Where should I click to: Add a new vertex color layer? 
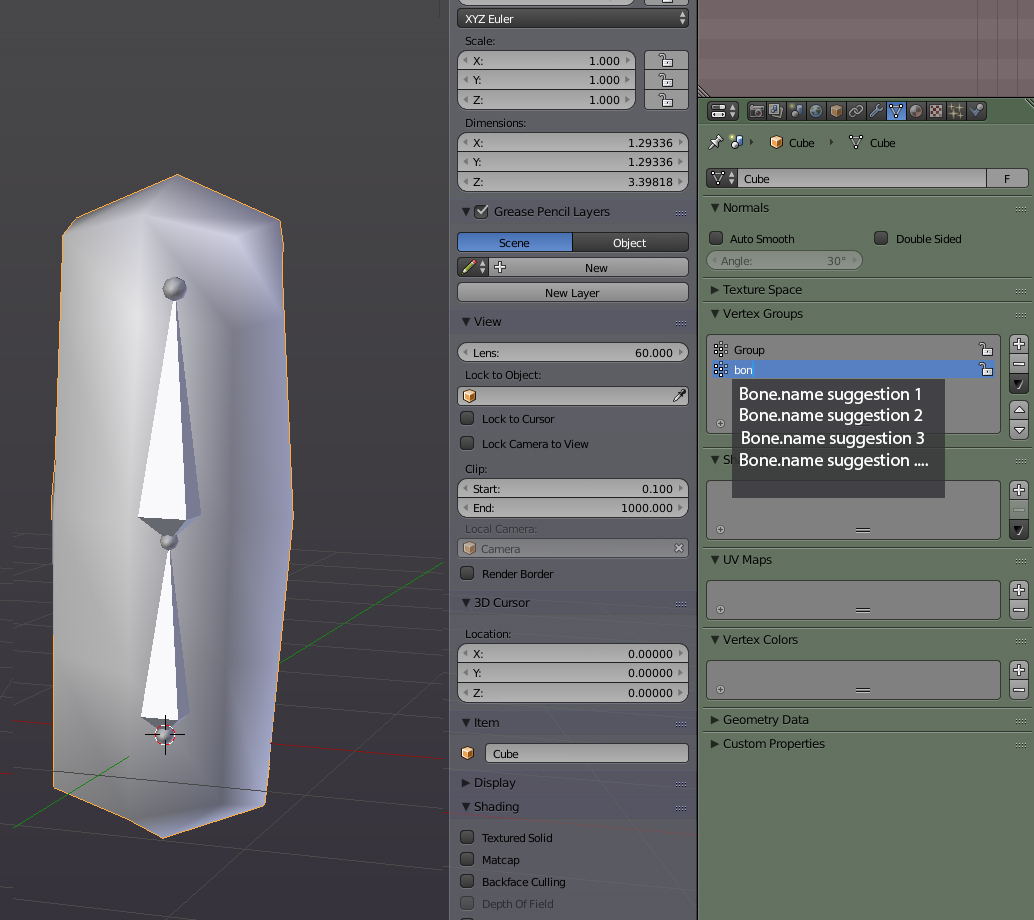[x=1019, y=670]
